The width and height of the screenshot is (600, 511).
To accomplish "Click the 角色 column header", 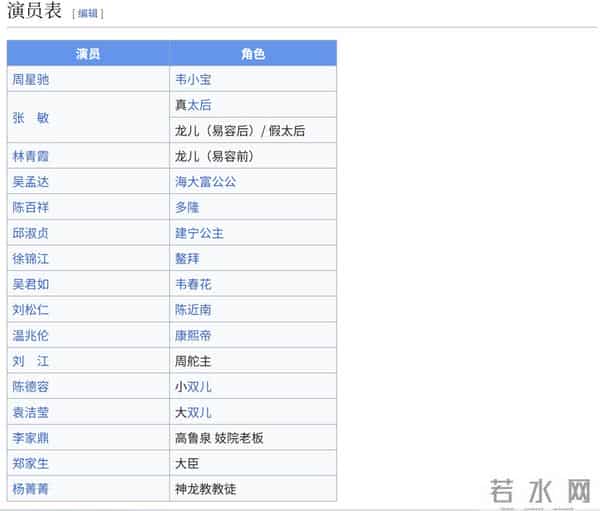I will [253, 53].
